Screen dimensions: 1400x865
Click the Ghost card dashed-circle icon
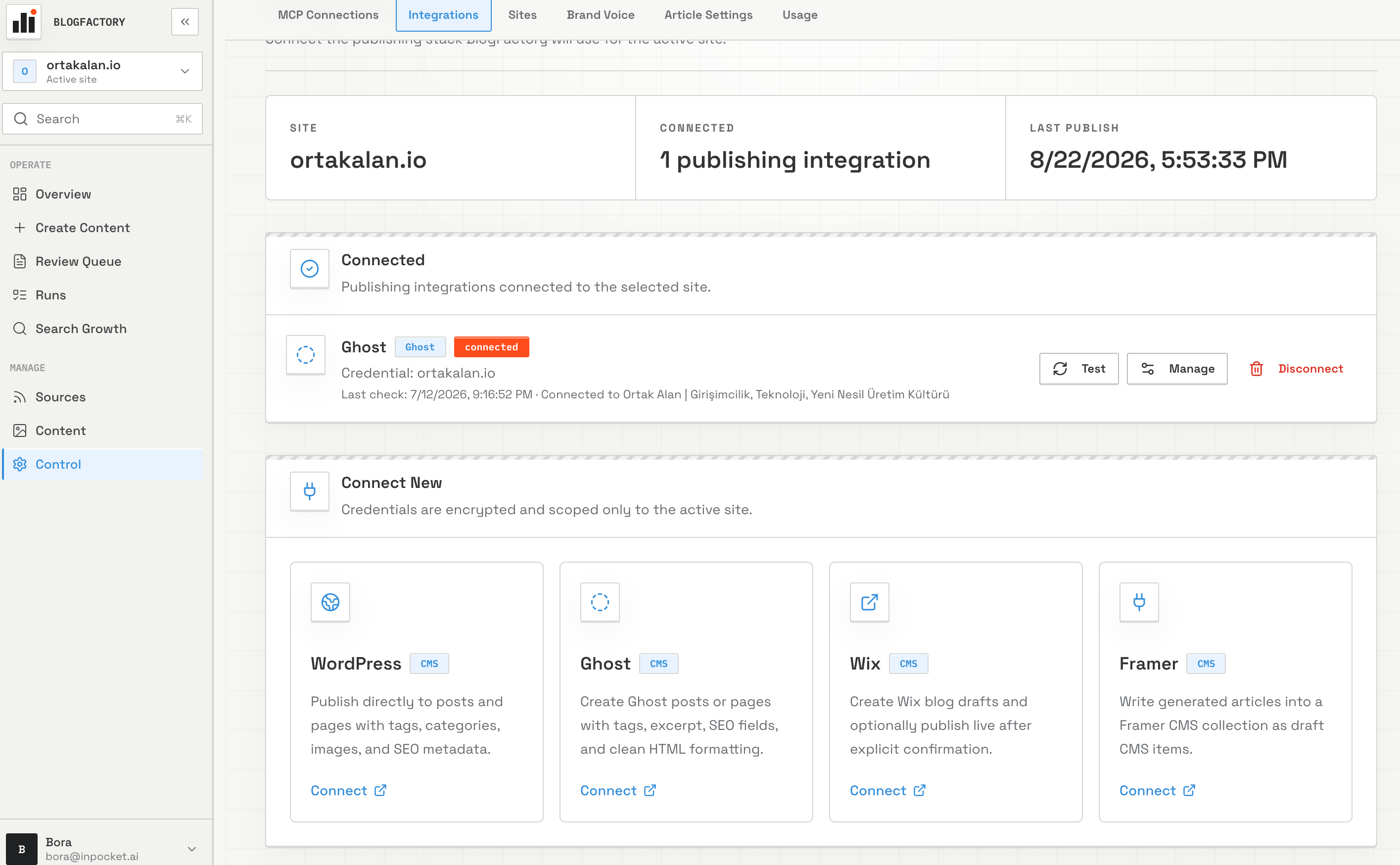[x=600, y=602]
